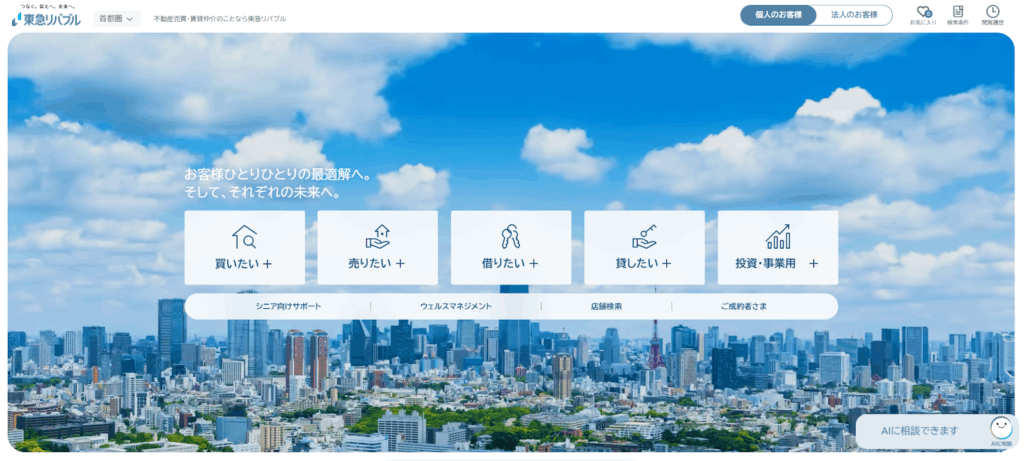Click the keys icon for 借りたい
The height and width of the screenshot is (461, 1024).
(510, 237)
